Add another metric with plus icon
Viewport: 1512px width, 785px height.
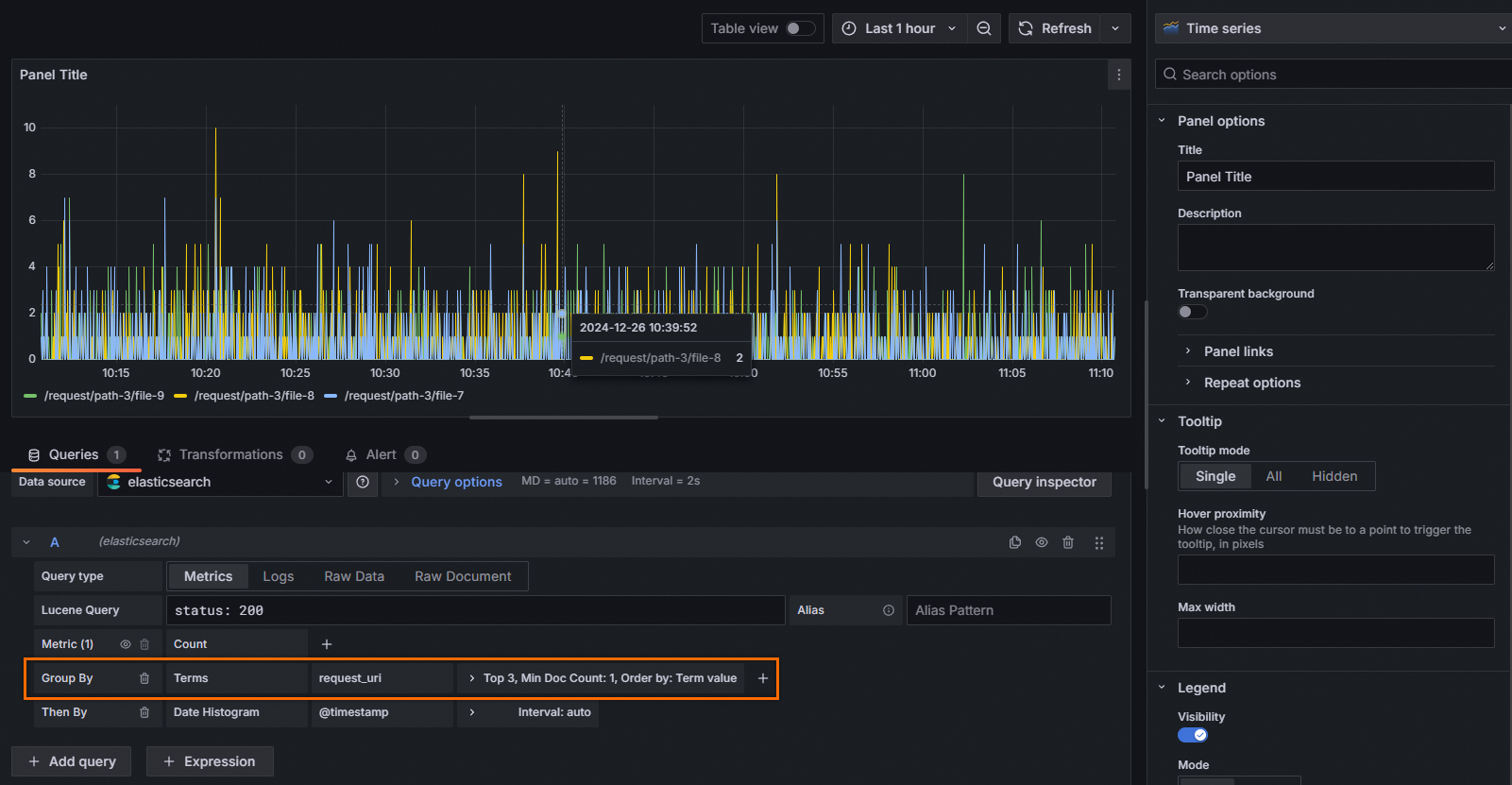click(327, 644)
